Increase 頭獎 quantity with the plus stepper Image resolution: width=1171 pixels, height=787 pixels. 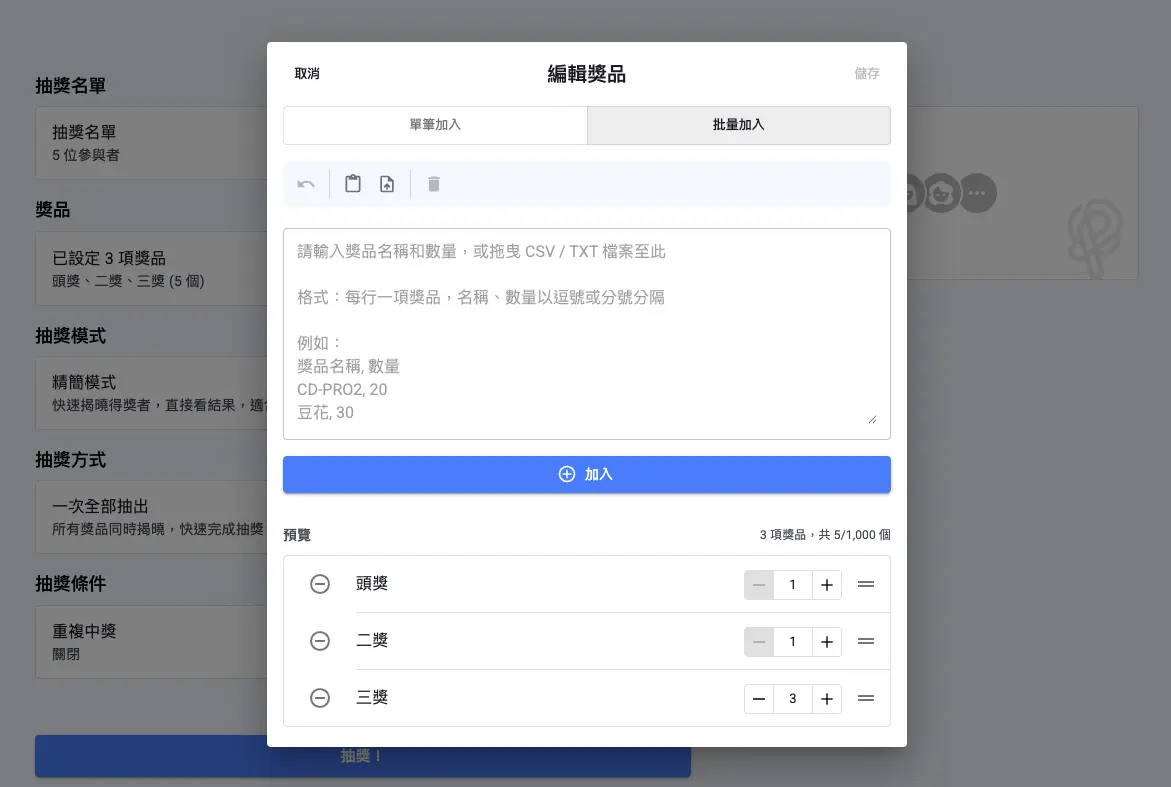pos(827,584)
